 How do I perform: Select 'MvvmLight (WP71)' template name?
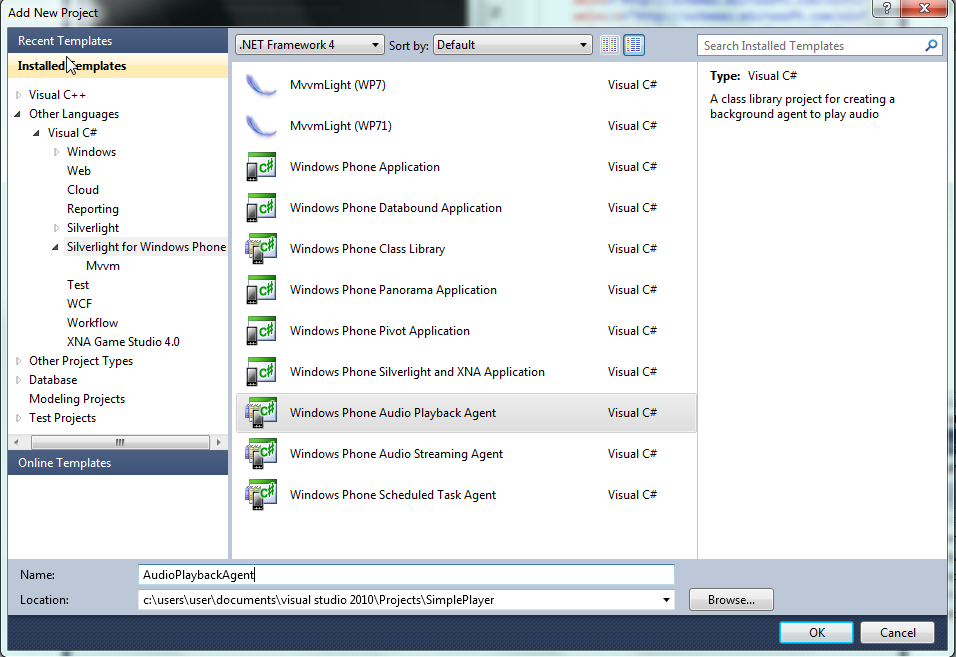click(x=341, y=126)
